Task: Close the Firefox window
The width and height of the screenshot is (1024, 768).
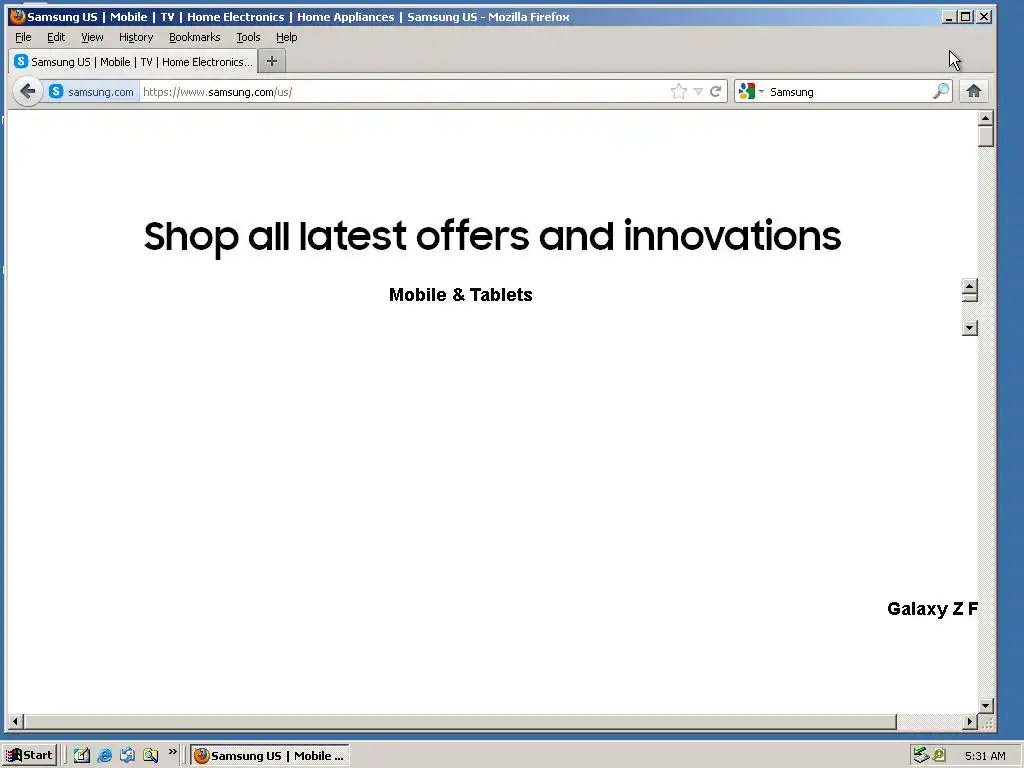Action: pos(984,17)
